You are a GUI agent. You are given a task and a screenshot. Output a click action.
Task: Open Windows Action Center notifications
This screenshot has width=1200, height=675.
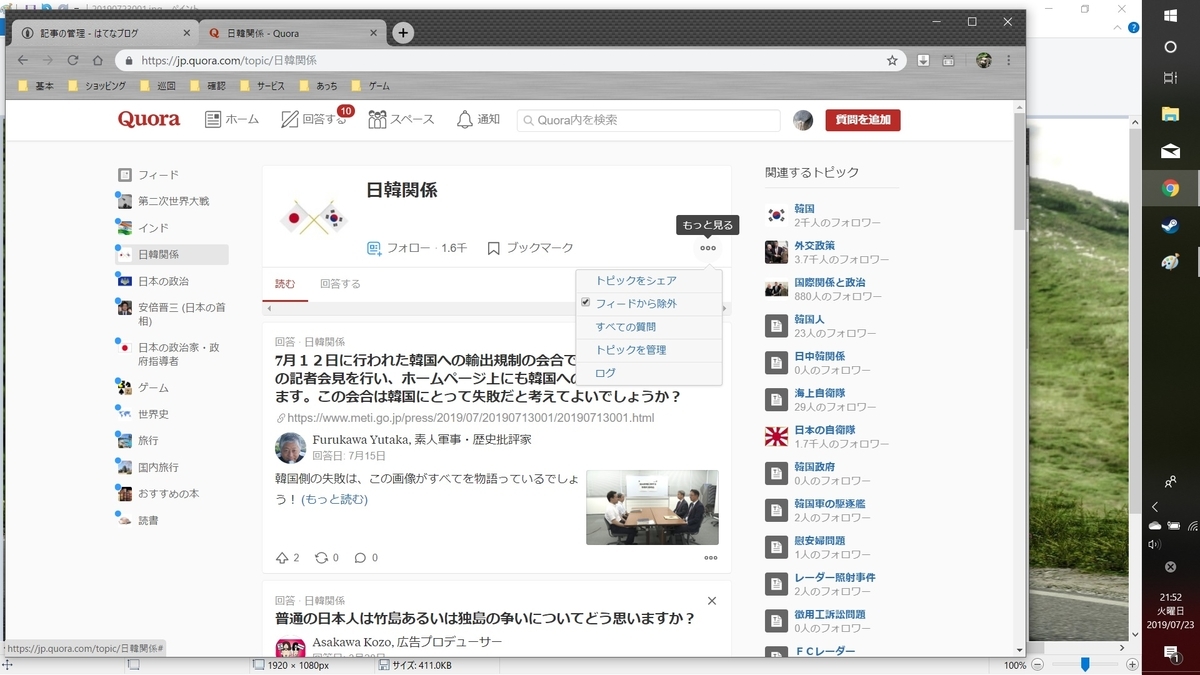[x=1171, y=653]
